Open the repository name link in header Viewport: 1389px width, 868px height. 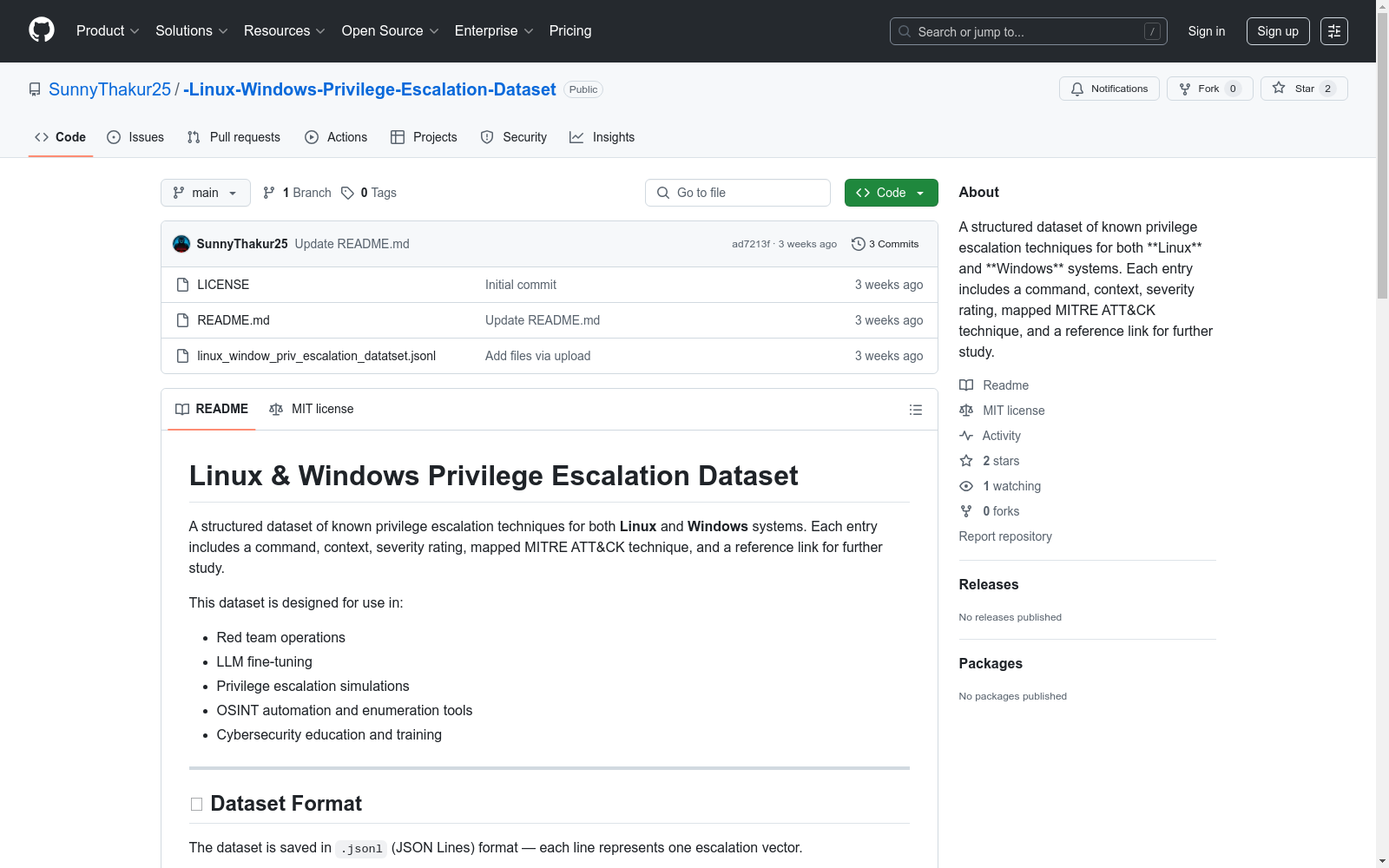pos(370,89)
